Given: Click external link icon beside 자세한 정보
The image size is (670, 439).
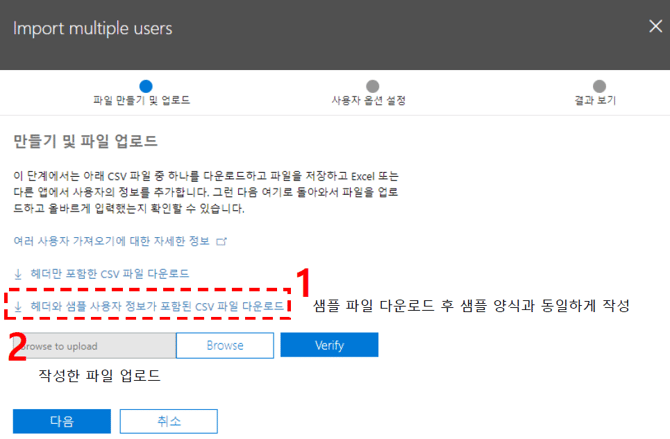Looking at the screenshot, I should pyautogui.click(x=222, y=241).
